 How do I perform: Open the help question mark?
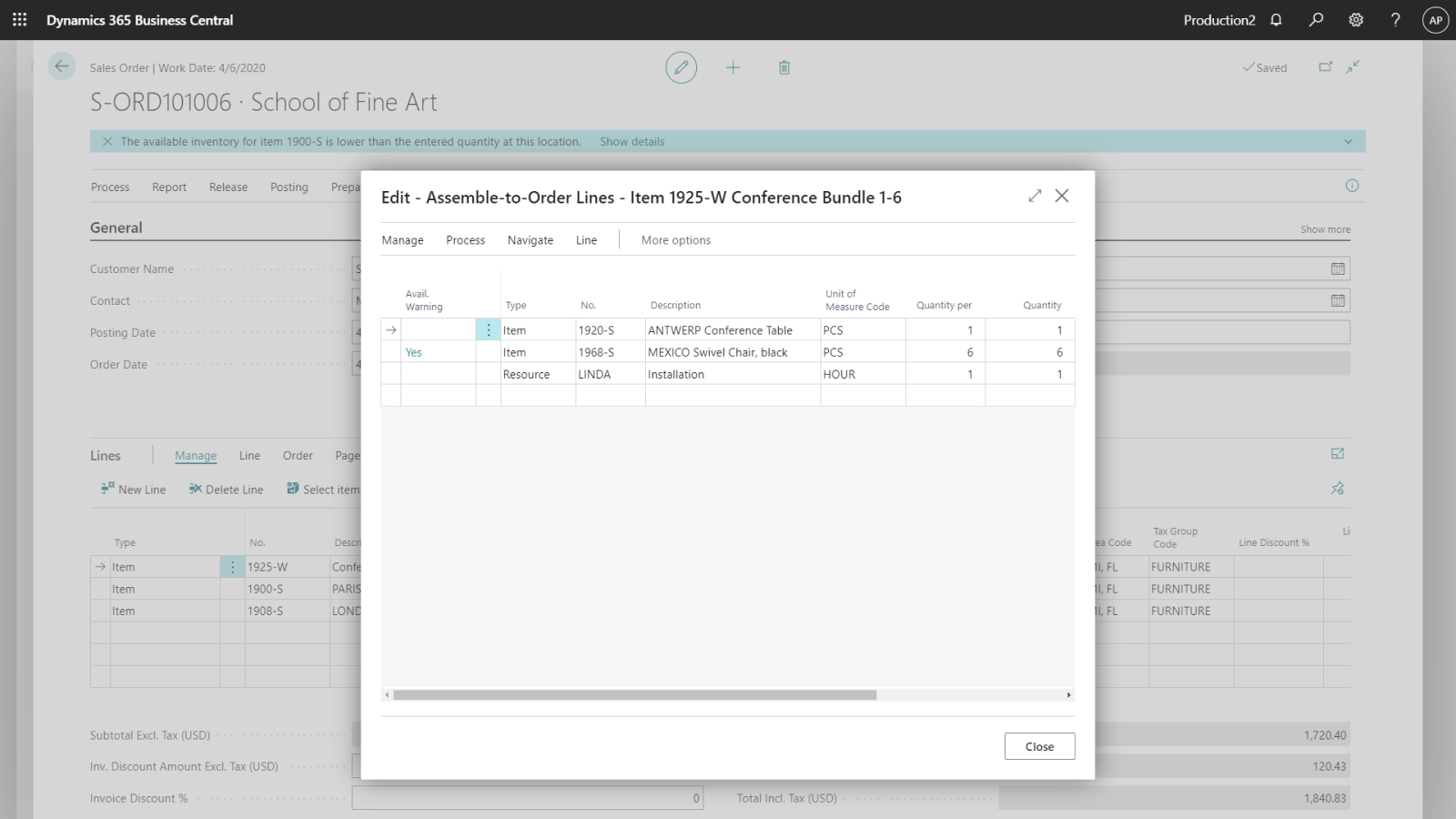pos(1395,19)
